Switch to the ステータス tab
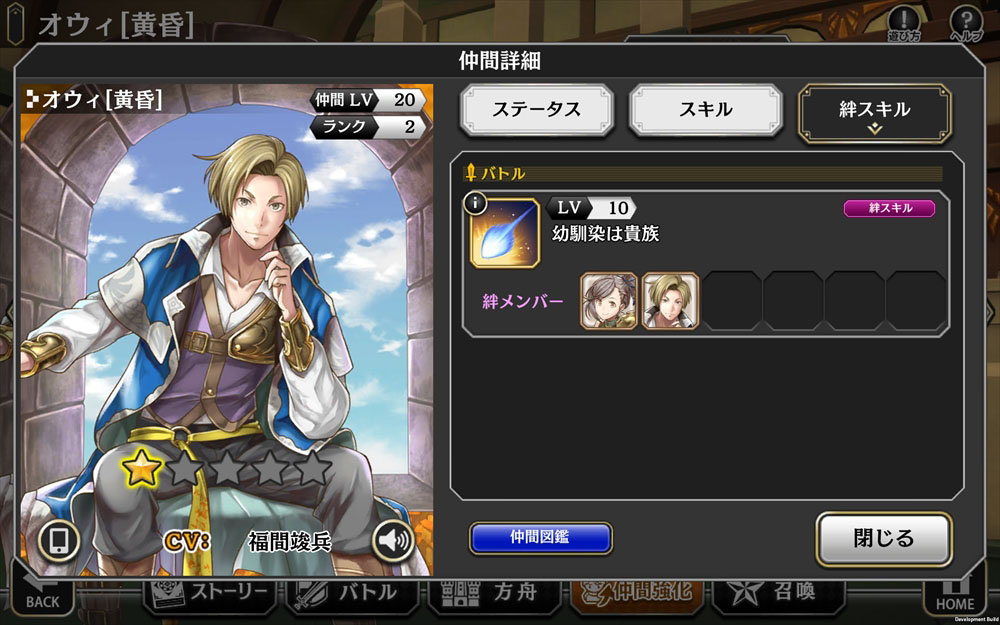 [x=536, y=110]
